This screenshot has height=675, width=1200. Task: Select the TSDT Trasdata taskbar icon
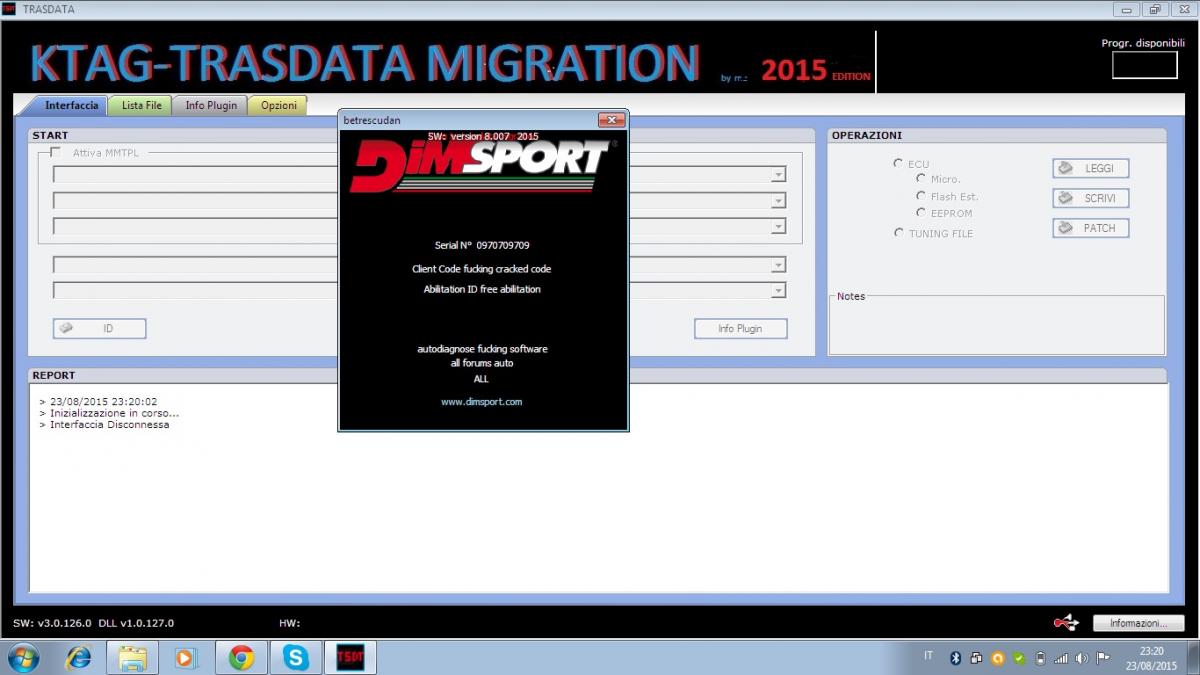click(x=350, y=657)
